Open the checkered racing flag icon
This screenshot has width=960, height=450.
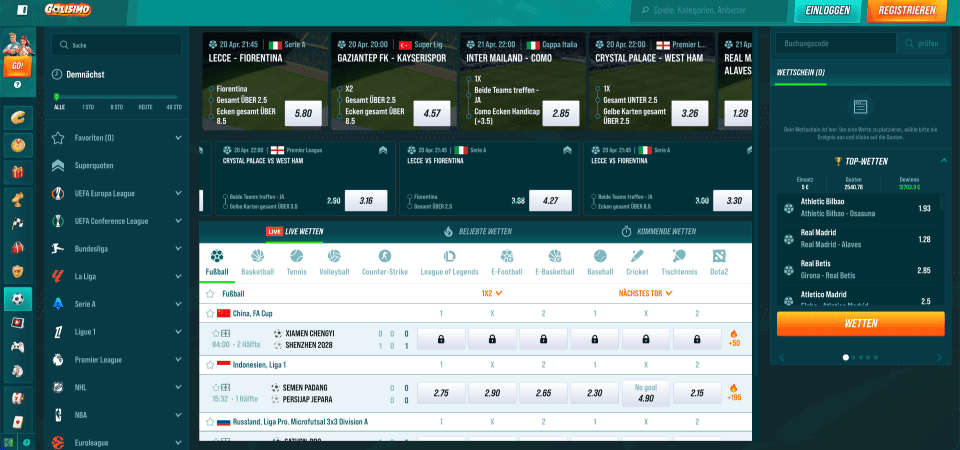(18, 223)
